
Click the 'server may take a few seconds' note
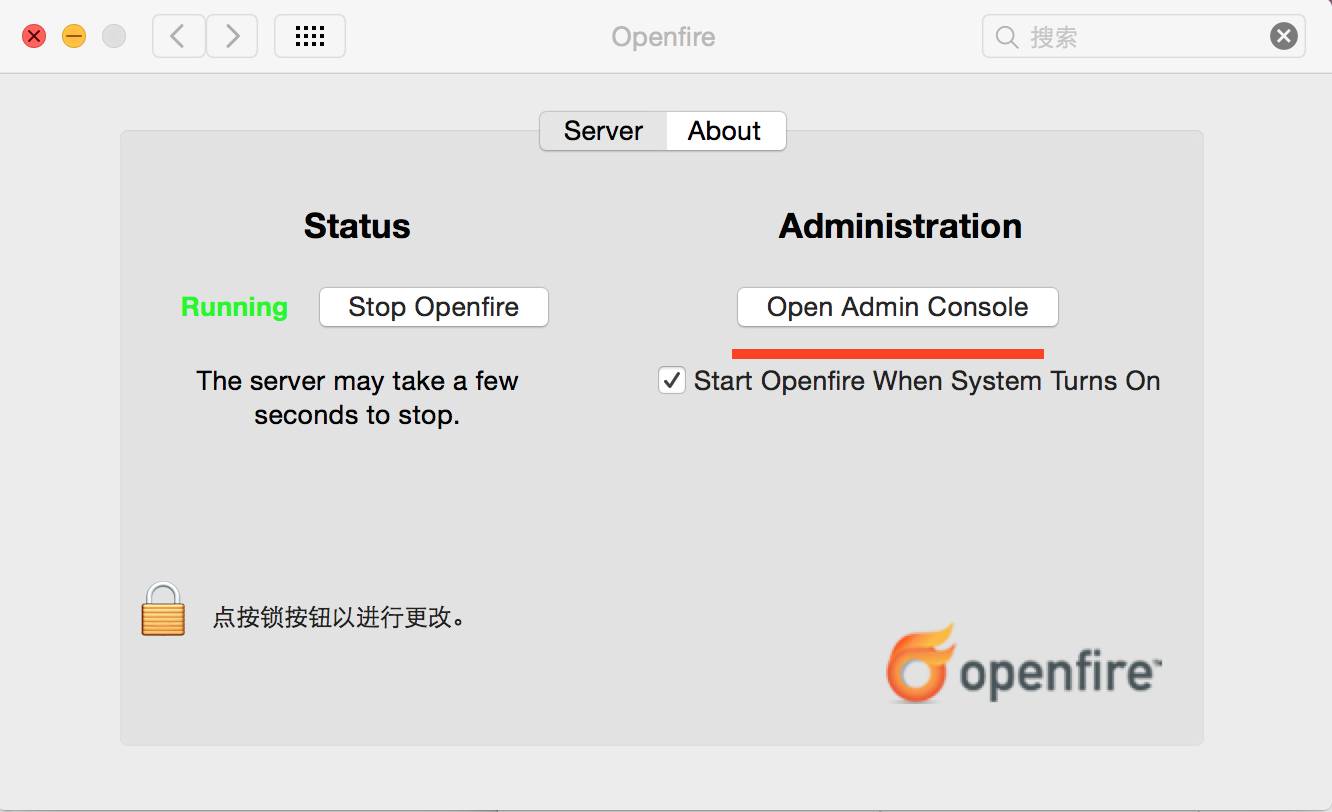pos(357,398)
